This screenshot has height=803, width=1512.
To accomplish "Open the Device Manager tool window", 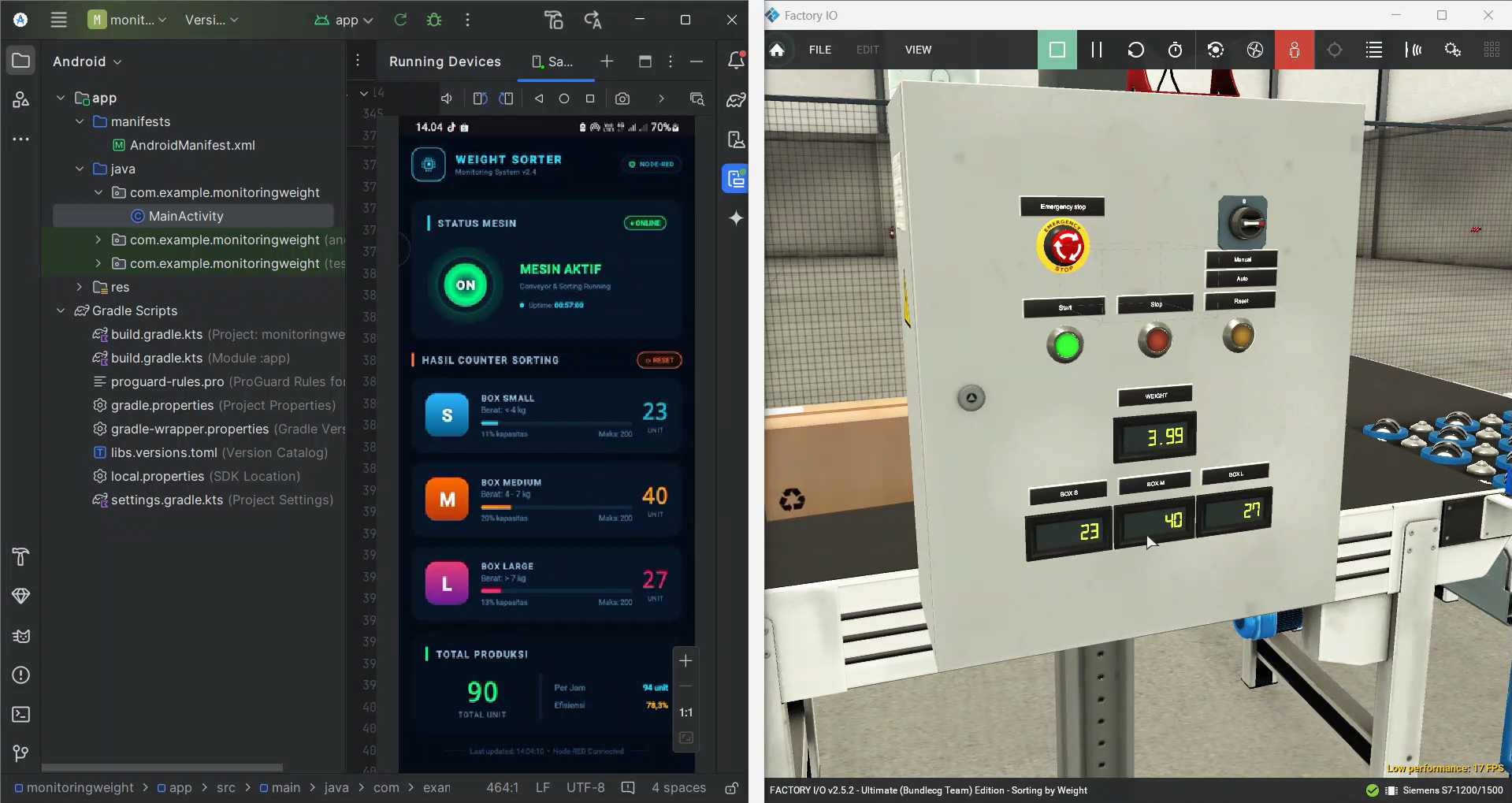I will point(736,139).
